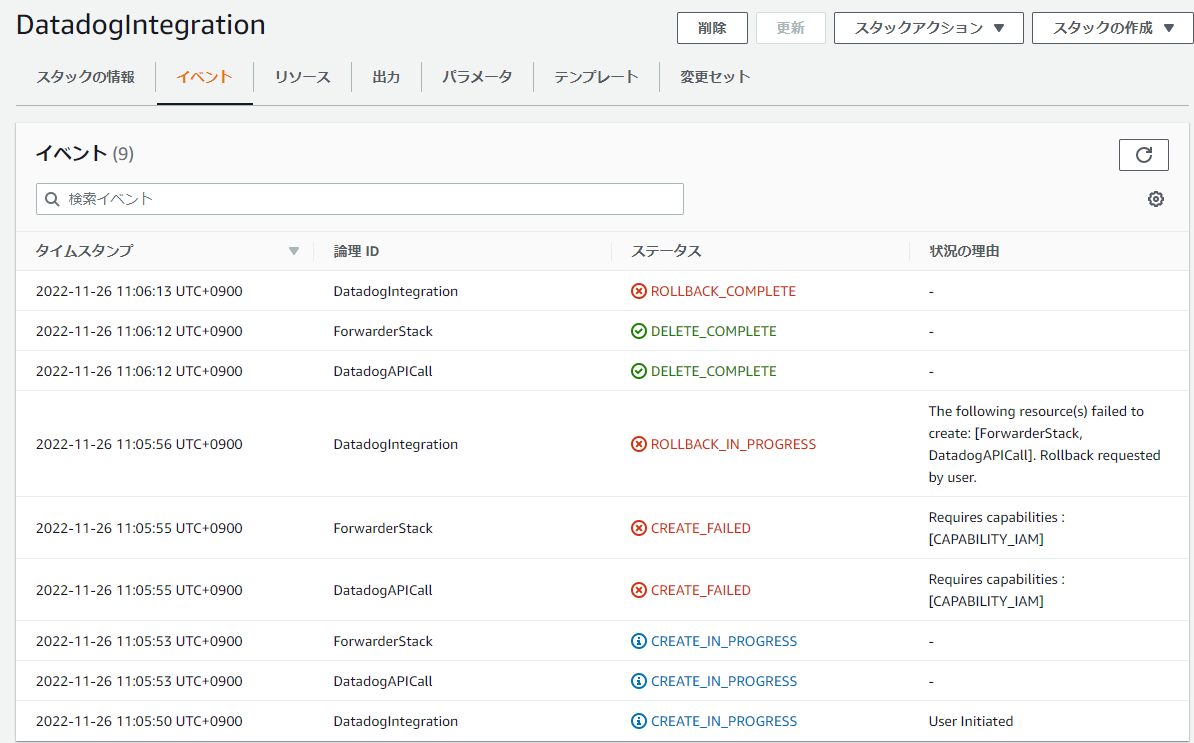The image size is (1194, 743).
Task: Open the リソース tab
Action: tap(302, 77)
